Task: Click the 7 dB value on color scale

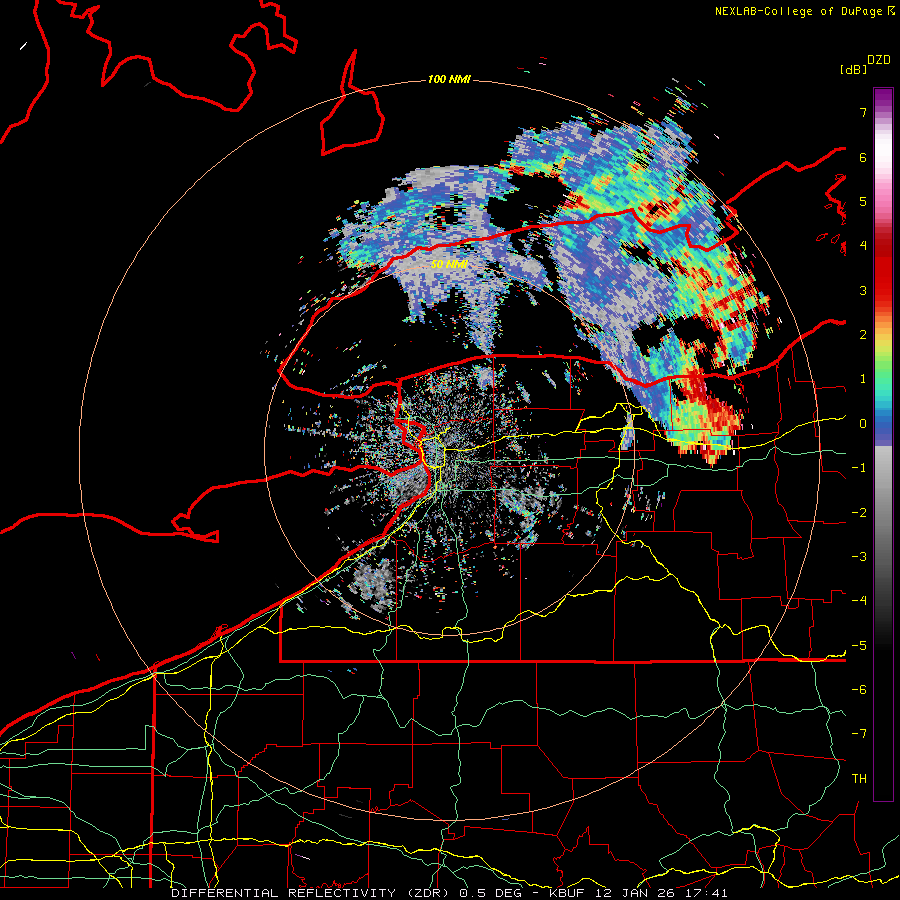Action: pos(863,112)
